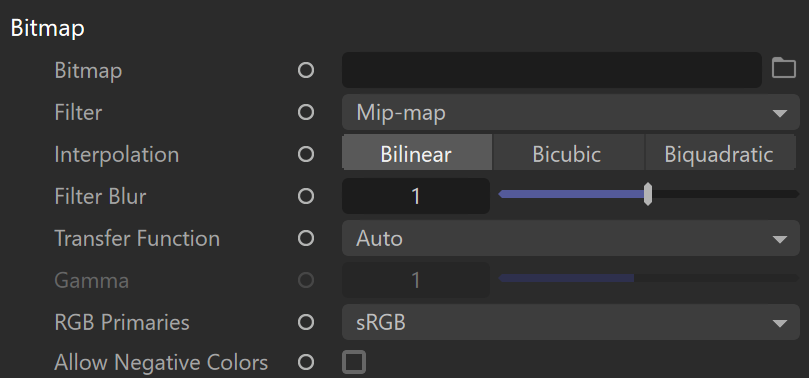The height and width of the screenshot is (378, 809).
Task: Select Biquadratic interpolation
Action: pos(719,154)
